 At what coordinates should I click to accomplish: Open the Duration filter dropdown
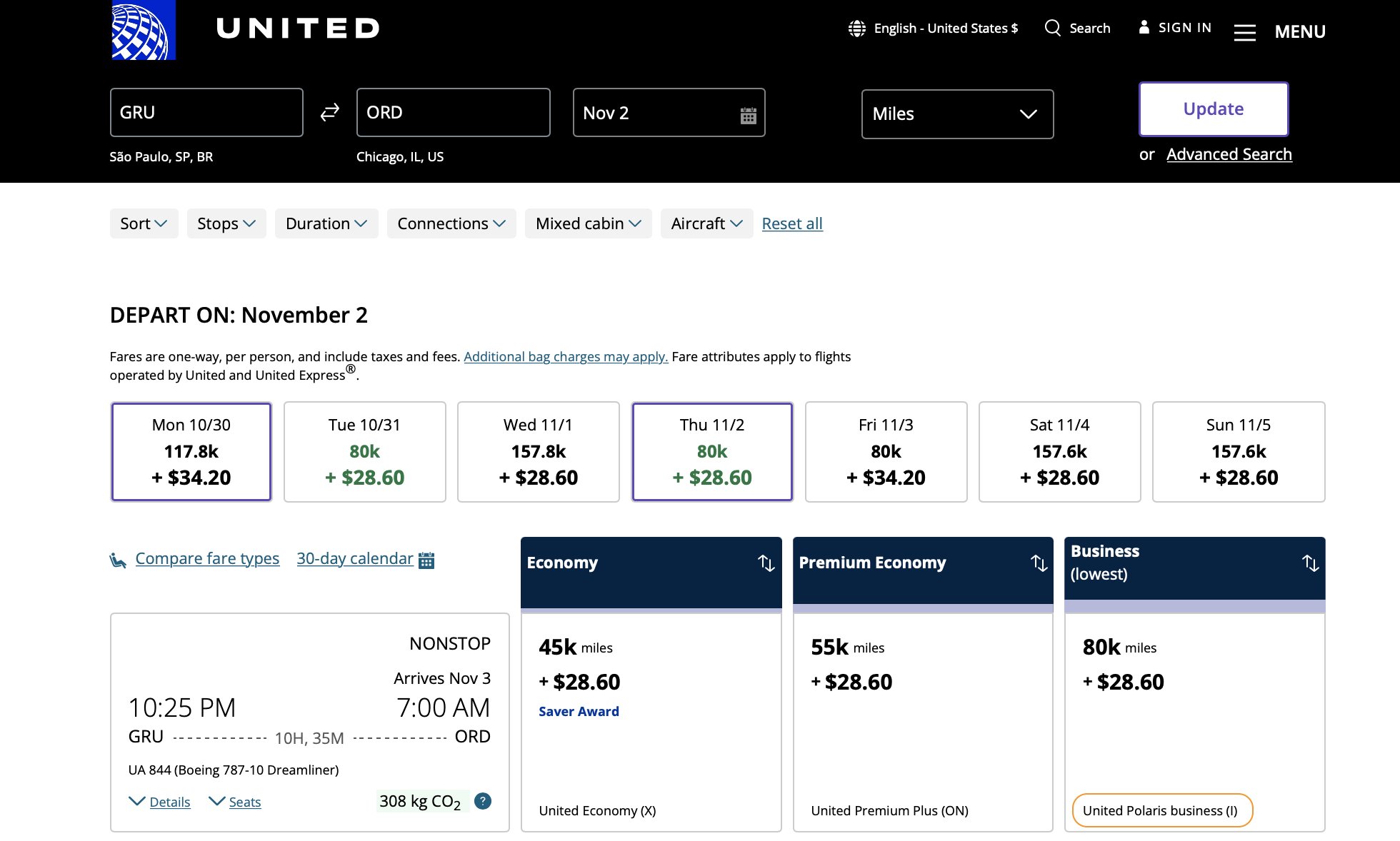click(x=326, y=223)
